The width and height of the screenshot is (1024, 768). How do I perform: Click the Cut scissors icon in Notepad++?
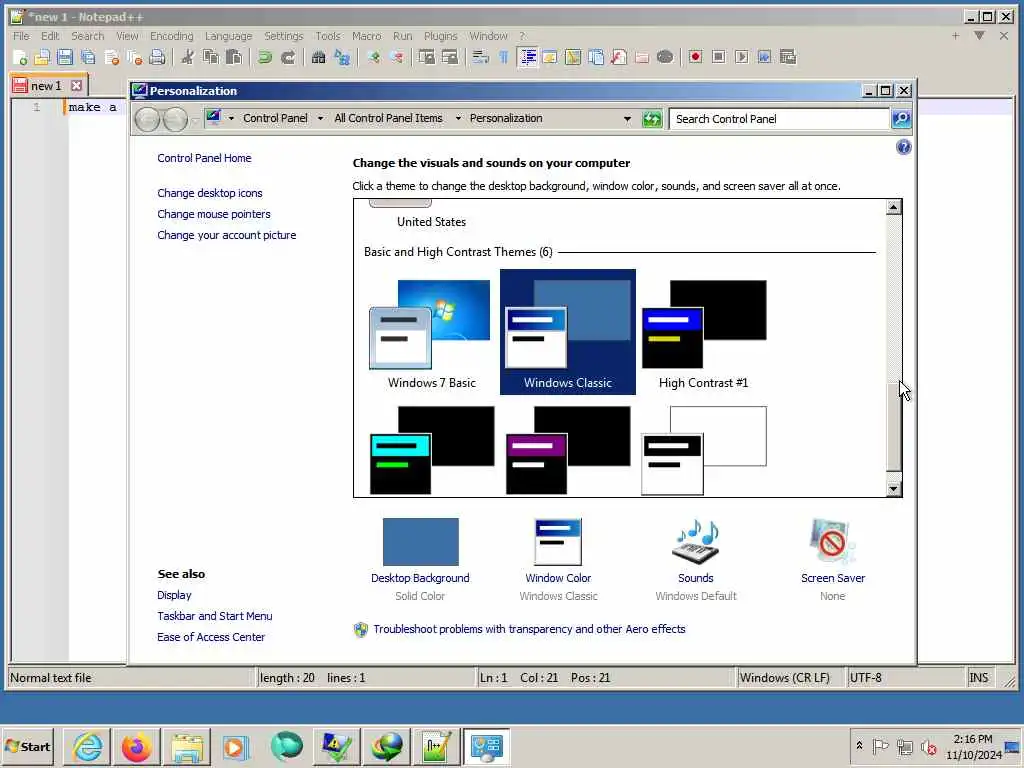pyautogui.click(x=187, y=57)
